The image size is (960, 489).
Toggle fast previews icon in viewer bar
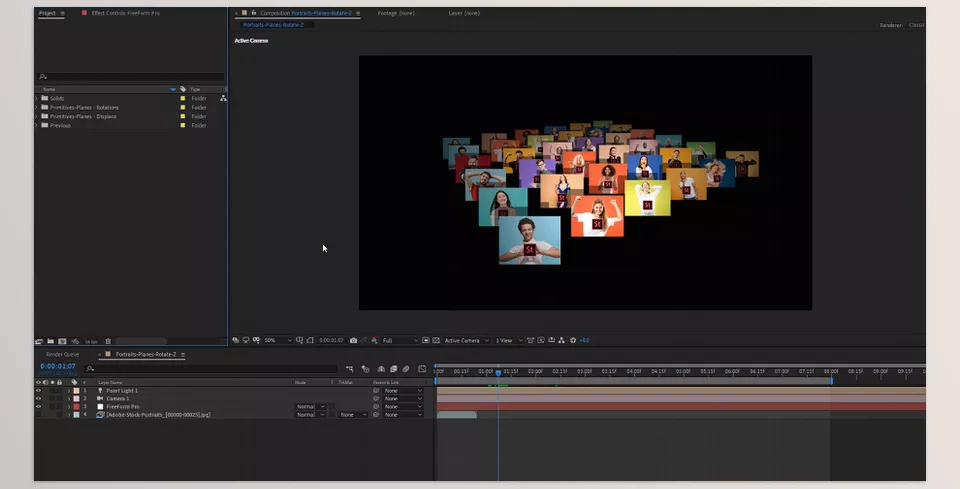tap(541, 340)
